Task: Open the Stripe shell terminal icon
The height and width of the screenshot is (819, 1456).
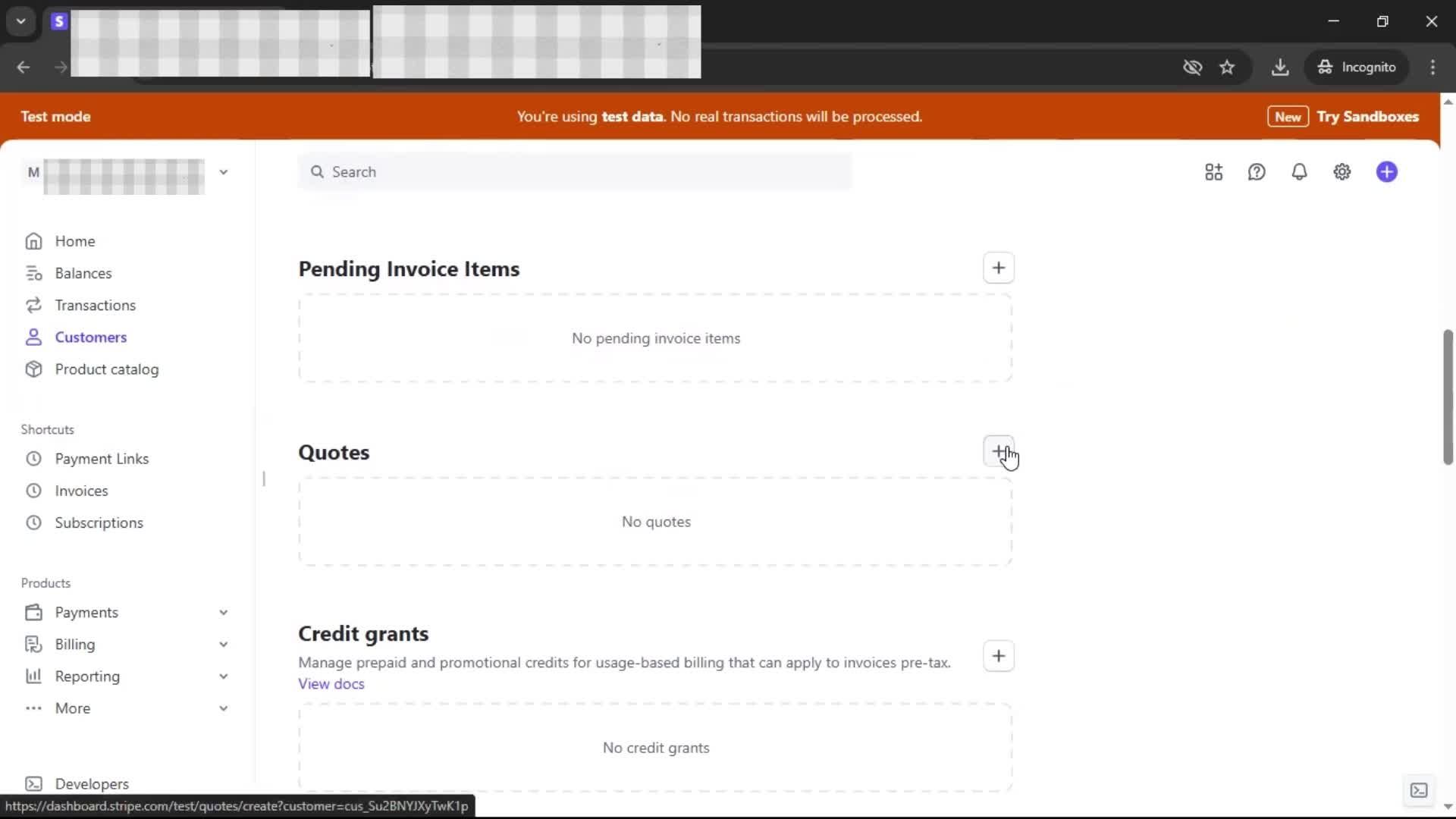Action: (1418, 790)
